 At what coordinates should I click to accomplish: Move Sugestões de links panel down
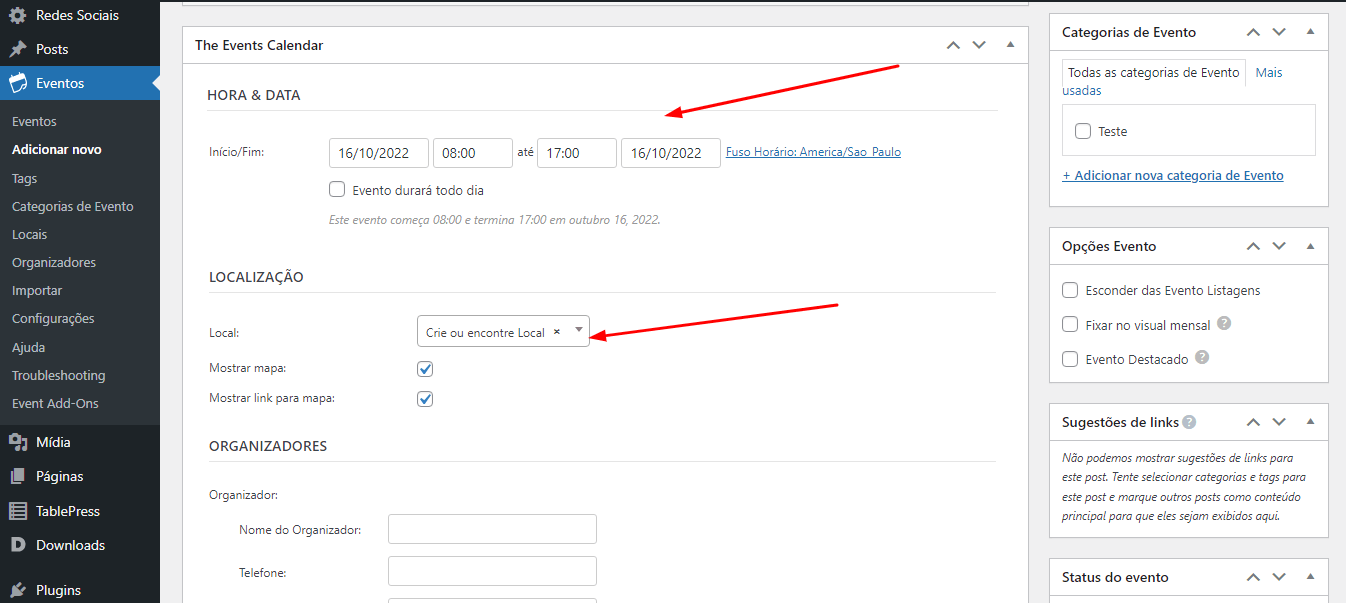pos(1279,422)
